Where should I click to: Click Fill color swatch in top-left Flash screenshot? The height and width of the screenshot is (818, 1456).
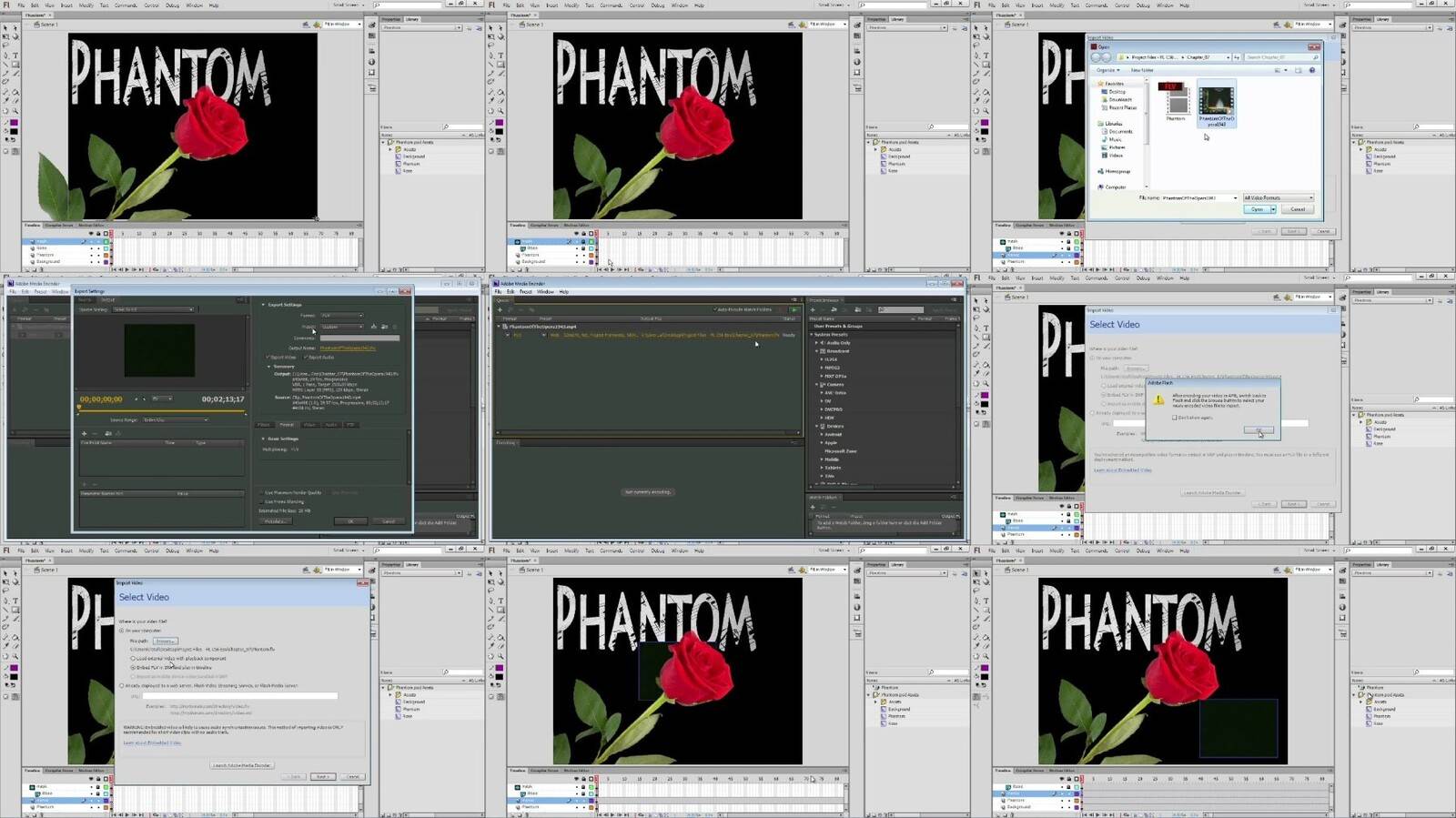tap(14, 131)
